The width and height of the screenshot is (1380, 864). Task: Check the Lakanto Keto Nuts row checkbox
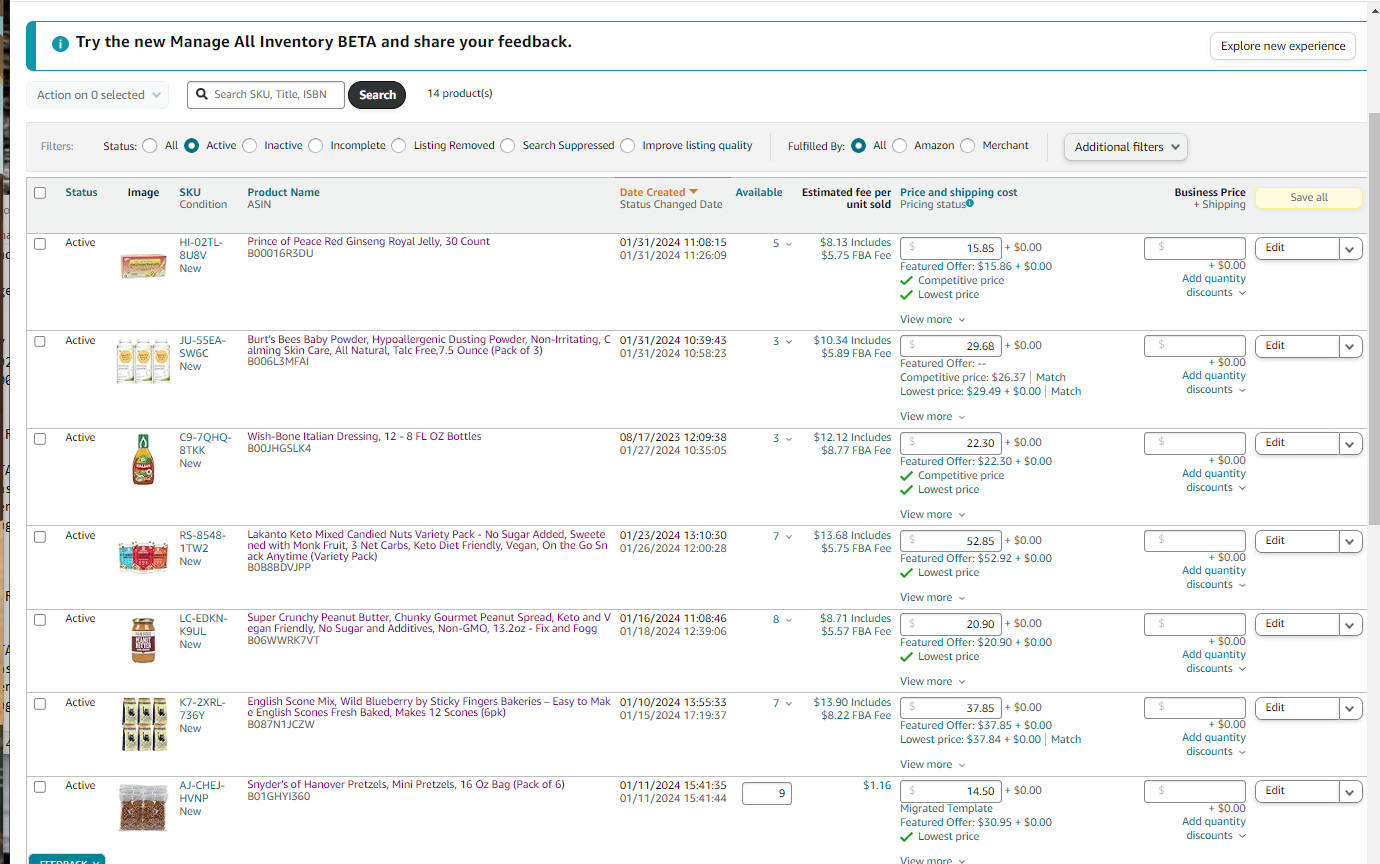point(40,536)
